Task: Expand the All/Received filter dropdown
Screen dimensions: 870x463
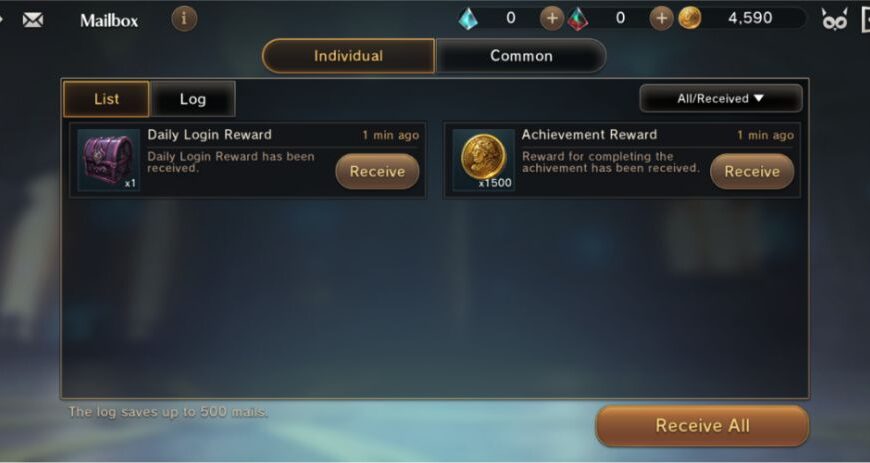Action: (x=721, y=98)
